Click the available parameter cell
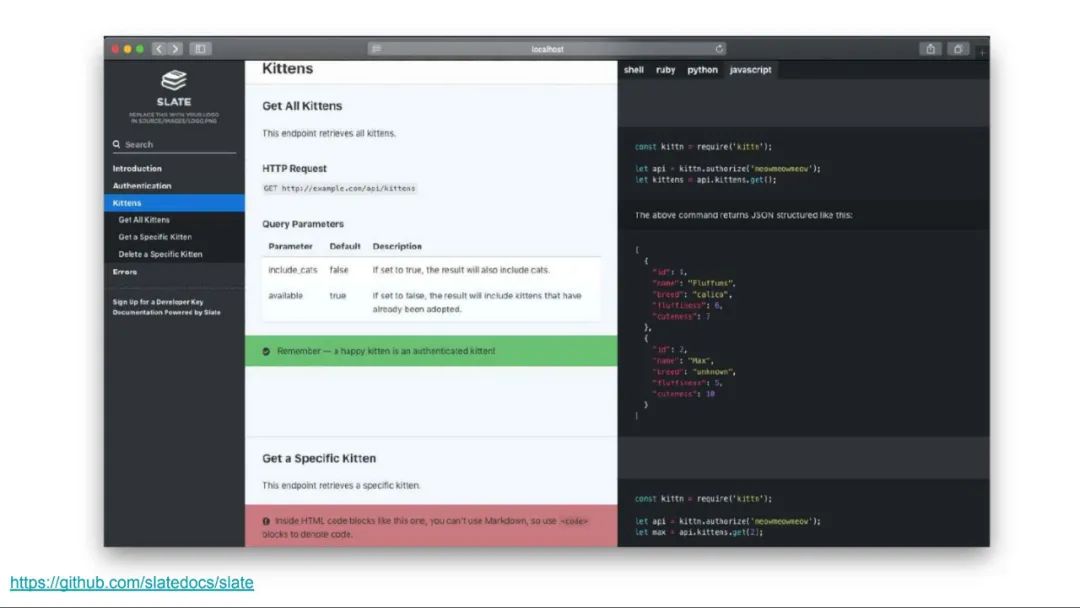 (x=285, y=295)
